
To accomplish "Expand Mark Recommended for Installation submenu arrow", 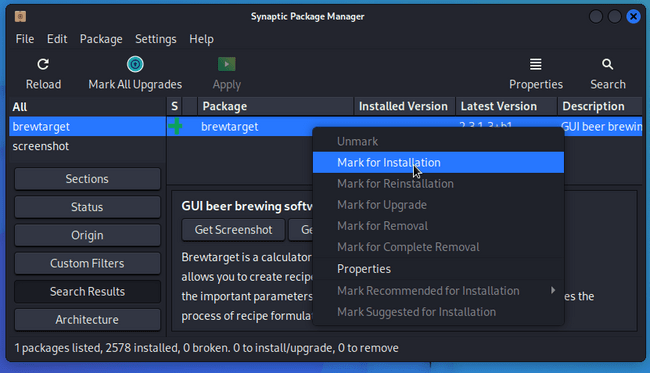I will [553, 290].
